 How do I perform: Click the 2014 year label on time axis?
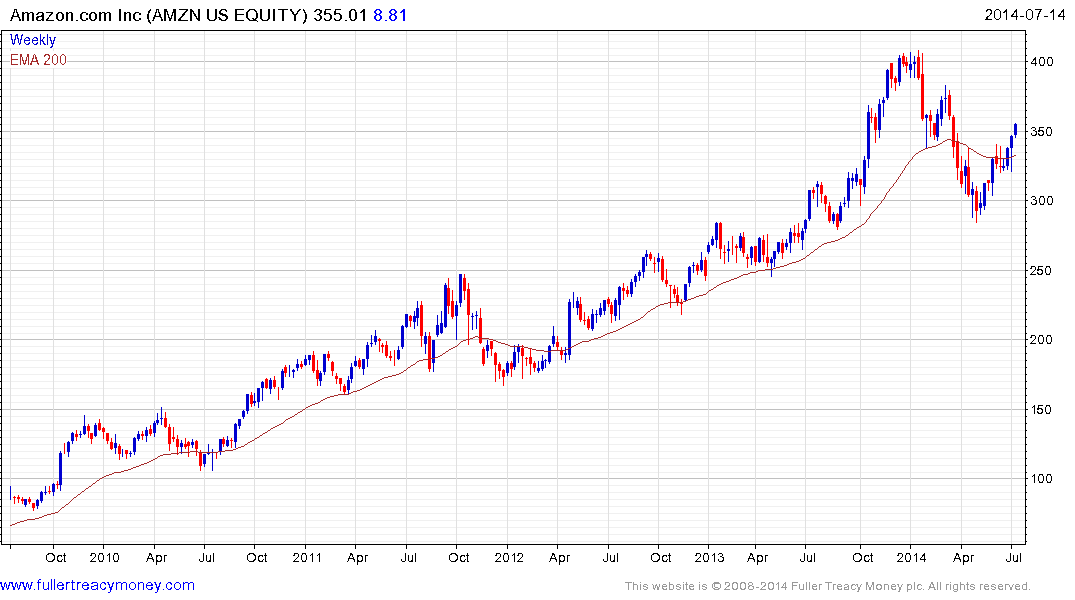pyautogui.click(x=911, y=557)
